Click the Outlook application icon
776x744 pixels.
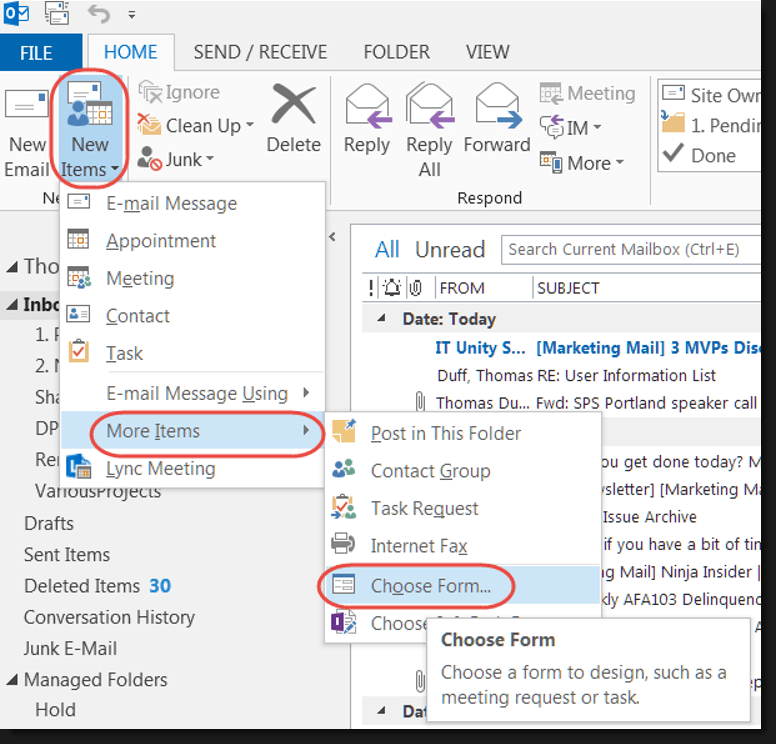[x=16, y=13]
